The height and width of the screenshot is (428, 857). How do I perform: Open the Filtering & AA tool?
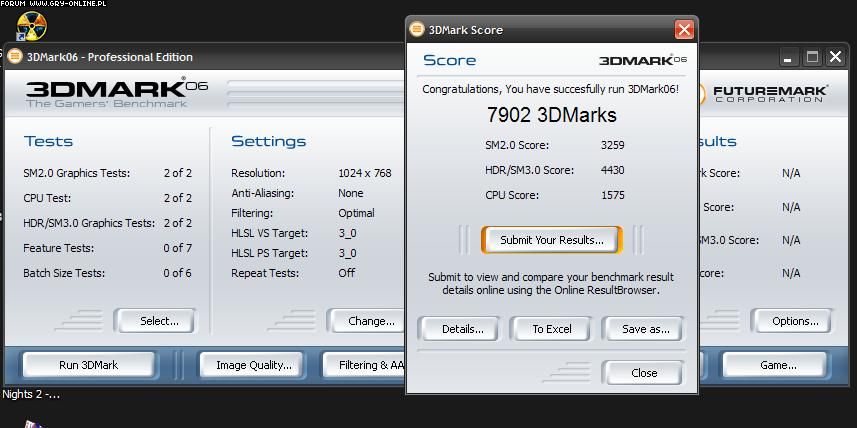(364, 365)
